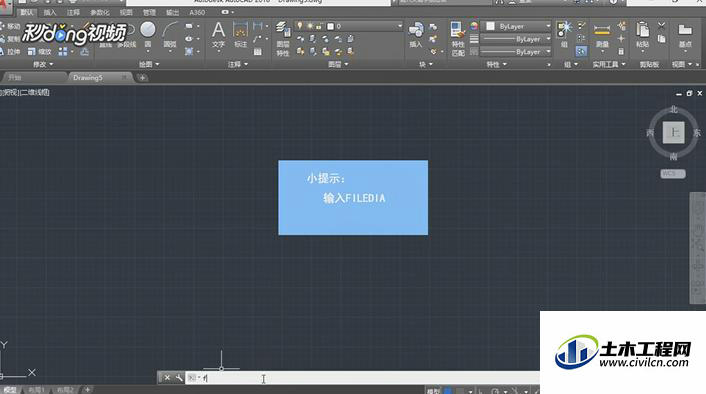Expand the 绘图 (Draw) panel
Viewport: 706px width, 394px height.
click(149, 64)
